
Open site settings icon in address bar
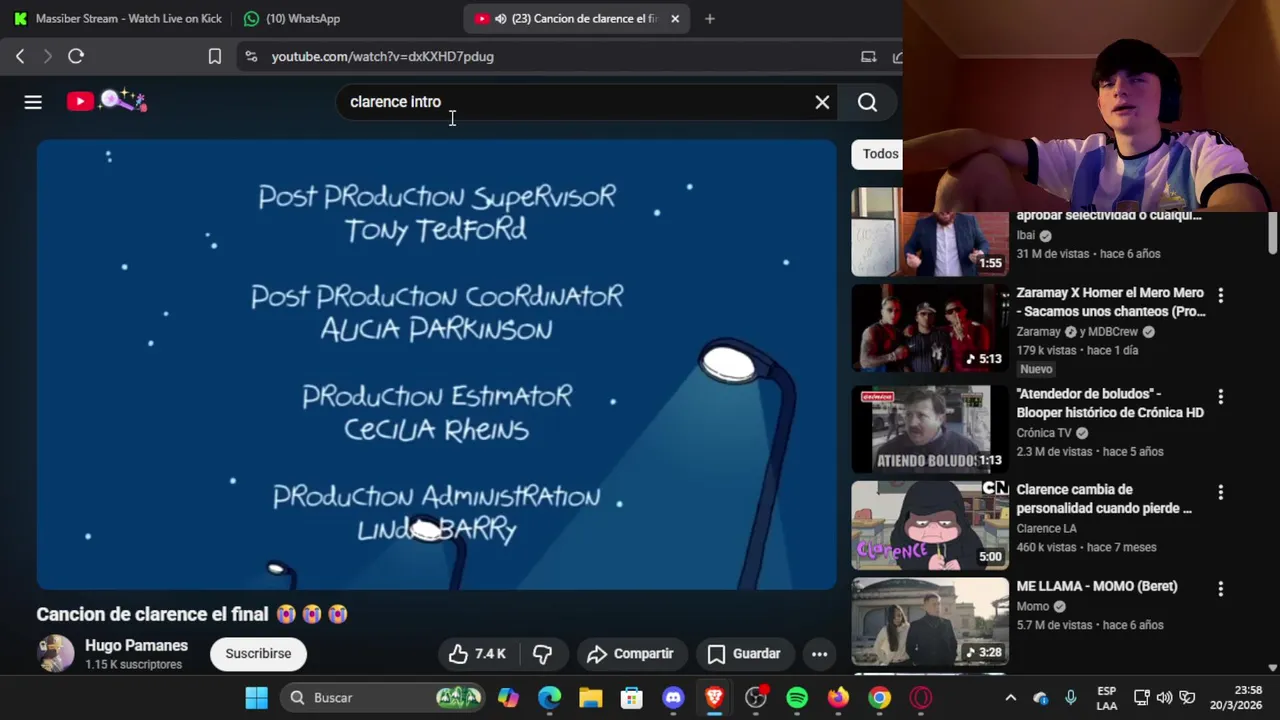[251, 57]
